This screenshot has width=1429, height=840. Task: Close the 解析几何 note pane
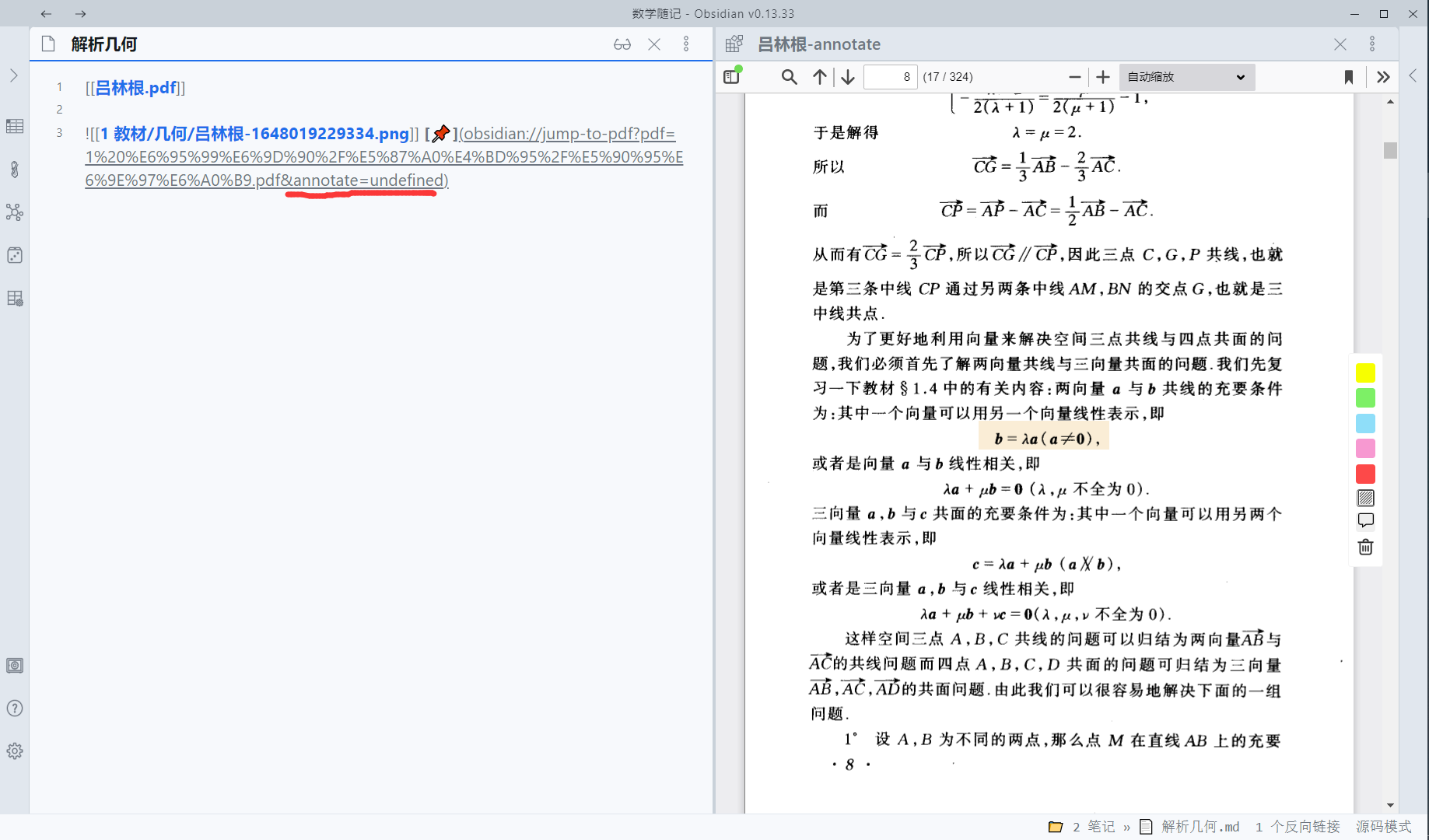(654, 44)
